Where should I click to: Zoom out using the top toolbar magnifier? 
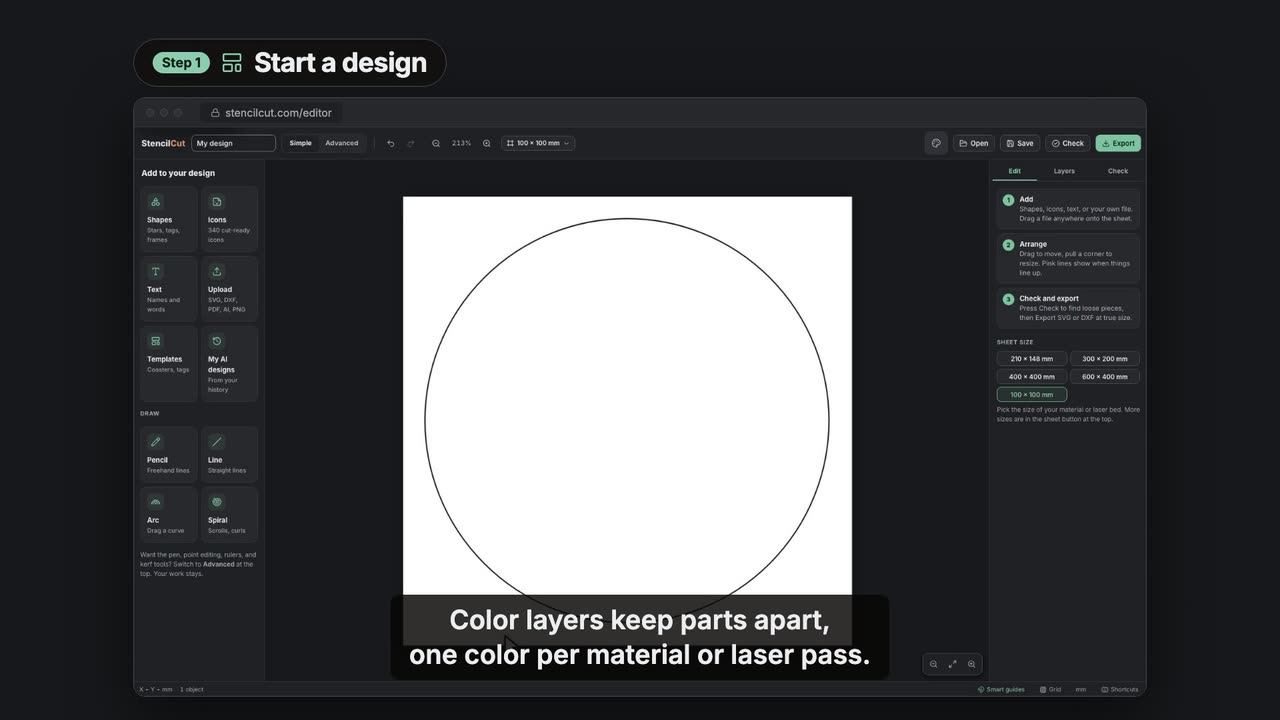click(x=436, y=143)
